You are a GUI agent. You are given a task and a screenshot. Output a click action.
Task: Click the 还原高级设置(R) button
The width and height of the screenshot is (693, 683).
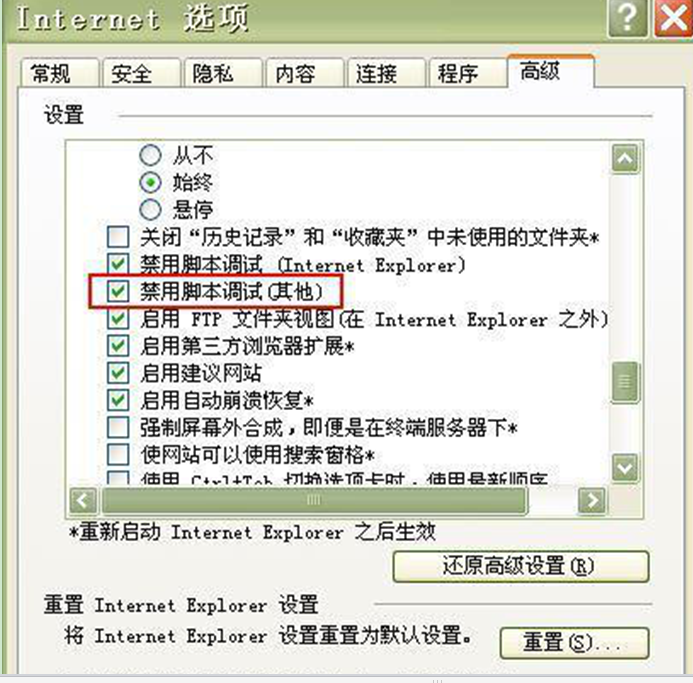[x=521, y=566]
